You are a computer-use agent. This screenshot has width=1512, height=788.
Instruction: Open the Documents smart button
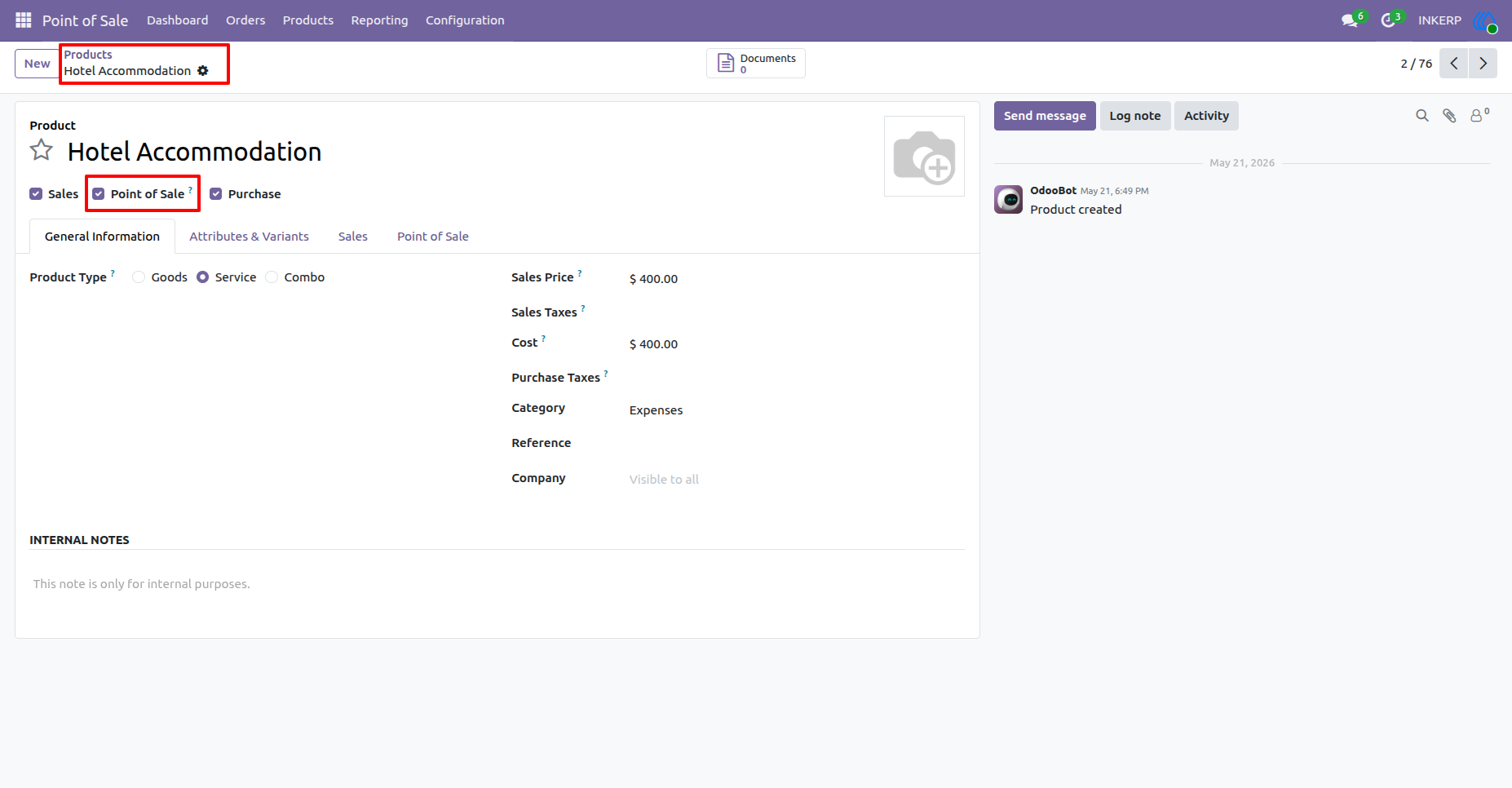point(756,63)
